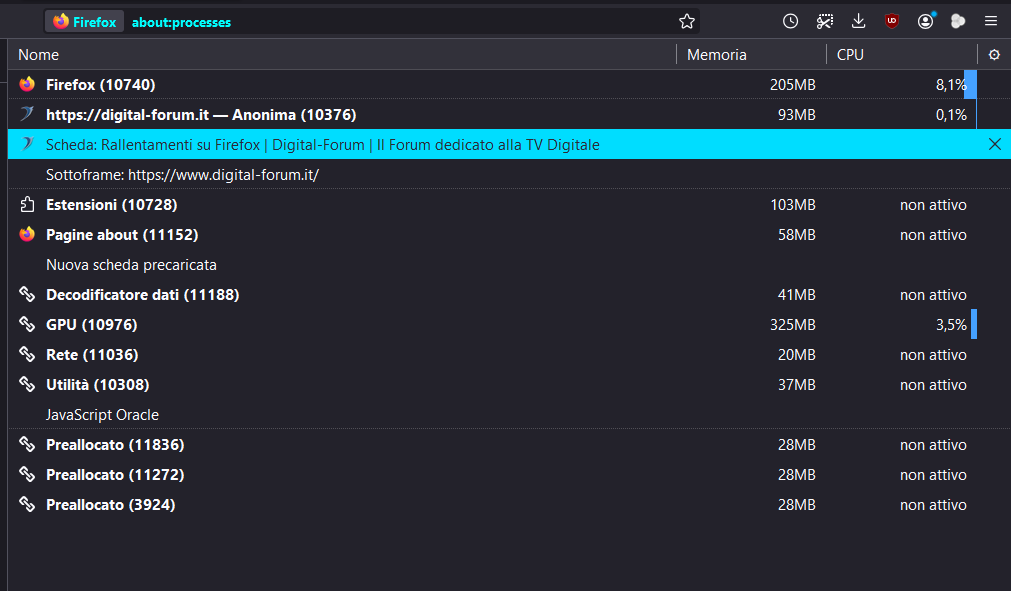
Task: Open the extensions puzzle icon
Action: click(x=958, y=21)
